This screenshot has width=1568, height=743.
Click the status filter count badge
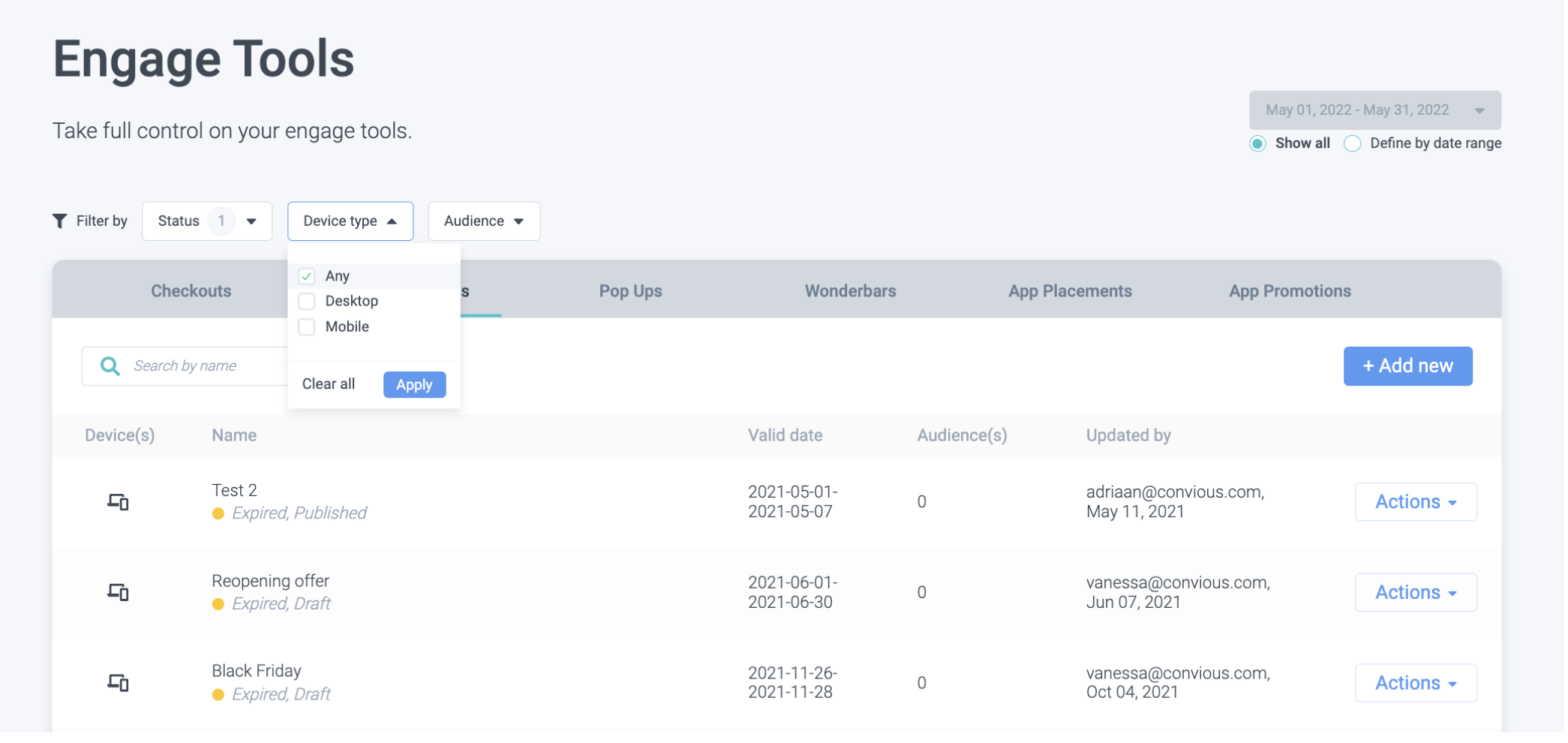221,221
